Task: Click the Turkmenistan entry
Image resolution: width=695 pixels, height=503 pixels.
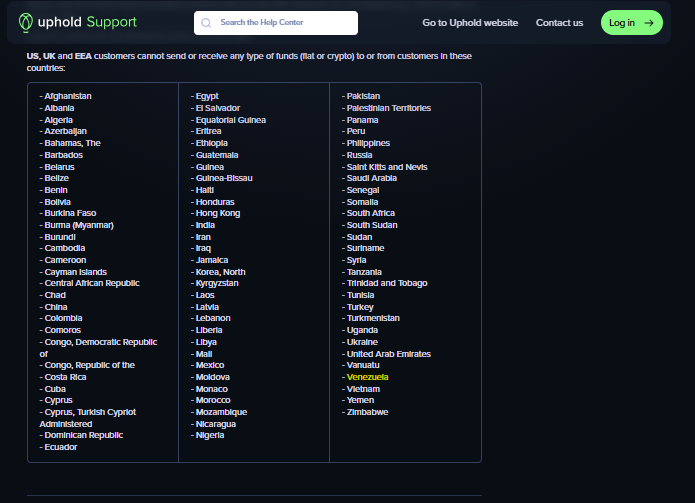Action: 373,318
